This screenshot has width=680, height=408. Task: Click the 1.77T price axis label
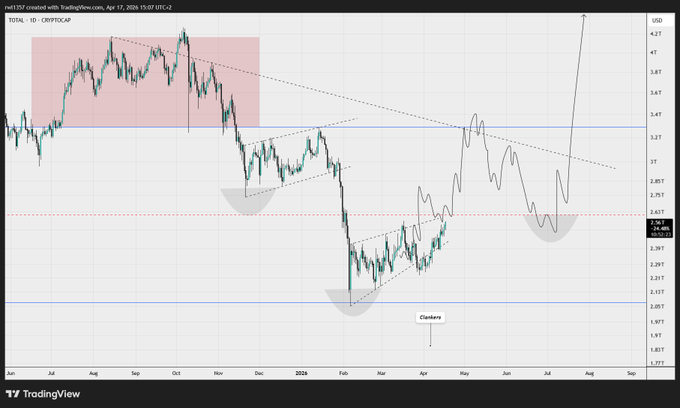coord(657,363)
